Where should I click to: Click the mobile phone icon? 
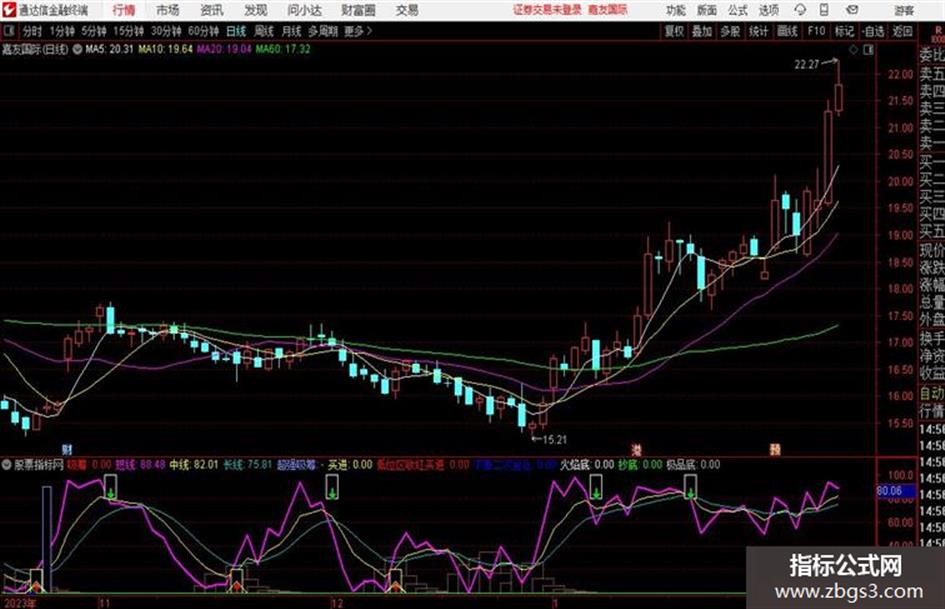[824, 10]
